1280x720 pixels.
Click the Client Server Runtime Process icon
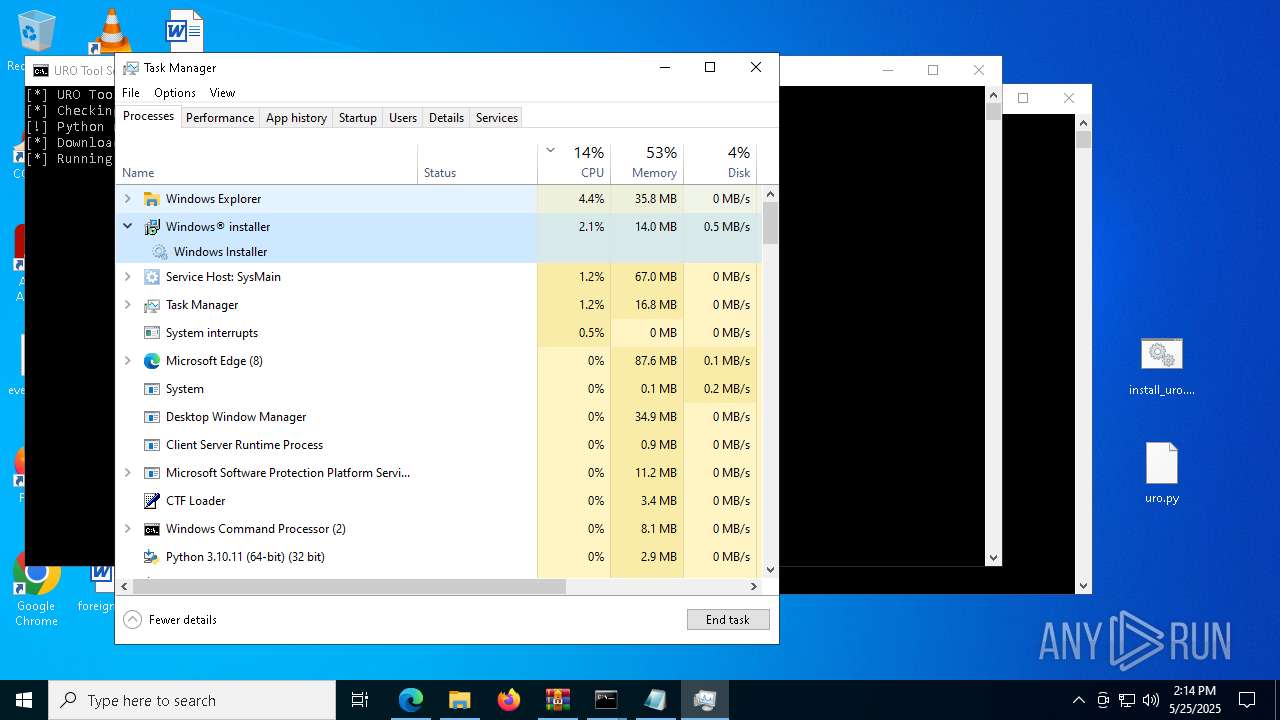click(152, 445)
